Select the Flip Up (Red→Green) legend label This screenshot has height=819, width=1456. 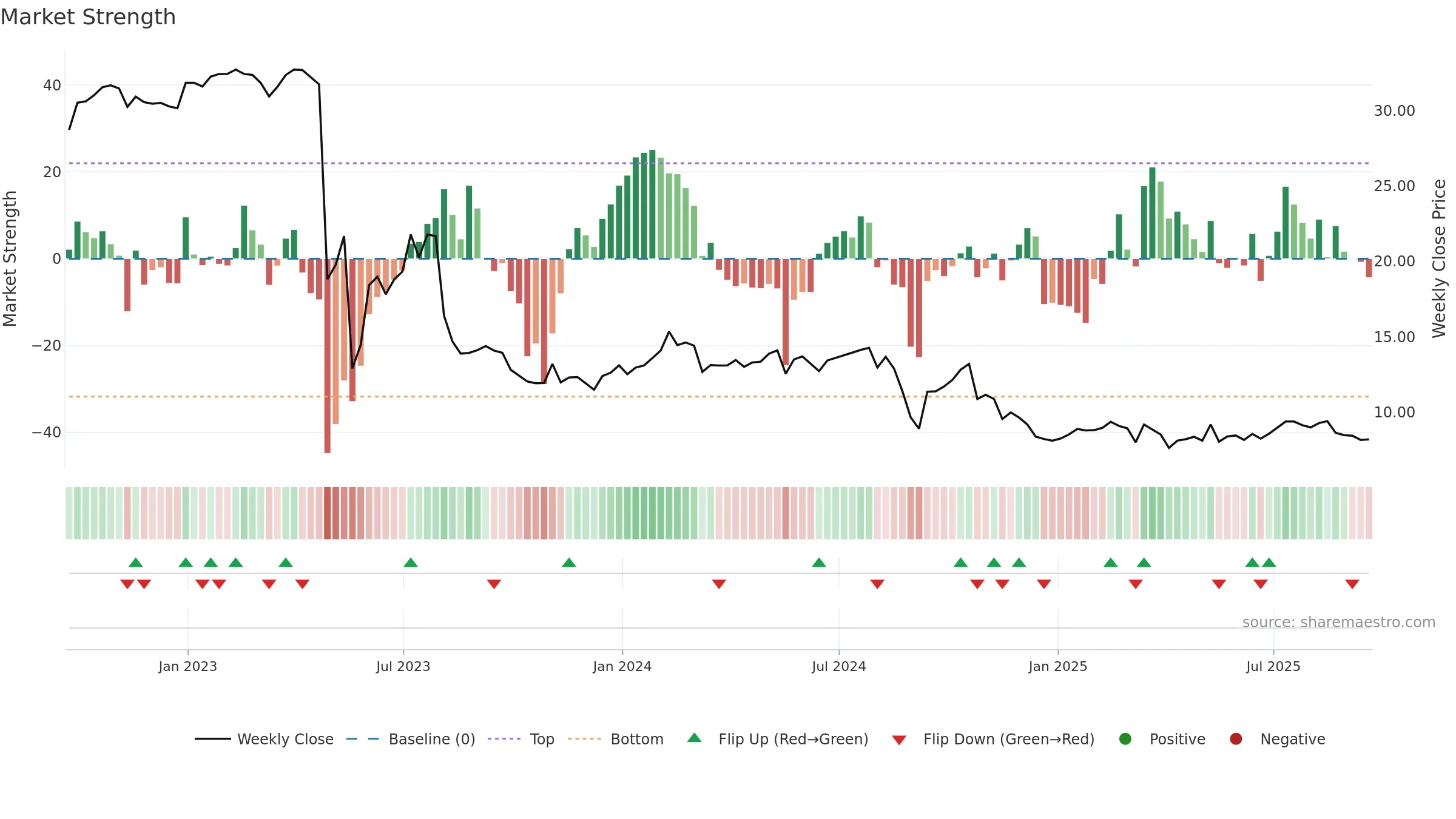[794, 739]
